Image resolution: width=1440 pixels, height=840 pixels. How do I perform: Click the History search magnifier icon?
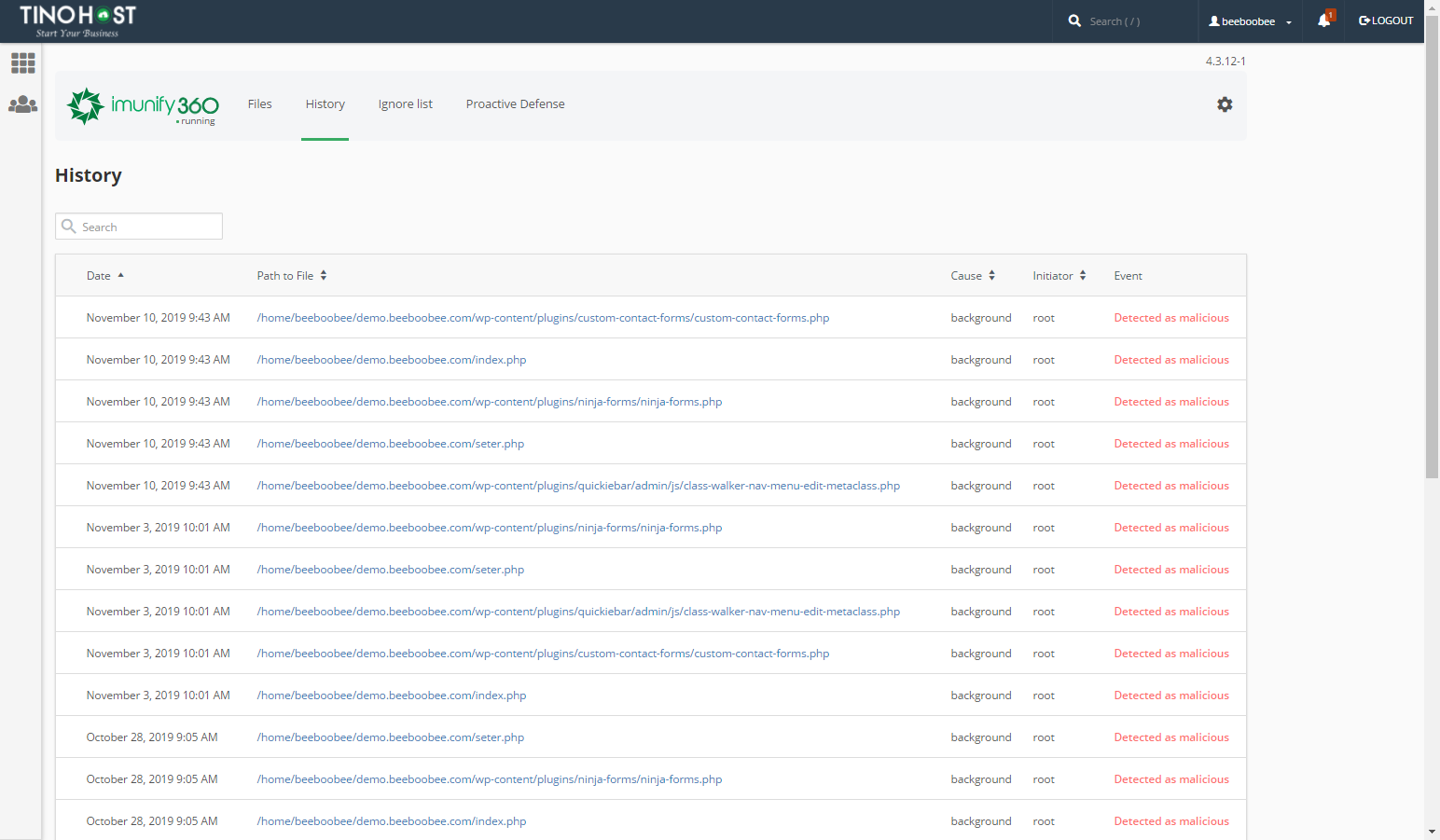pyautogui.click(x=69, y=227)
